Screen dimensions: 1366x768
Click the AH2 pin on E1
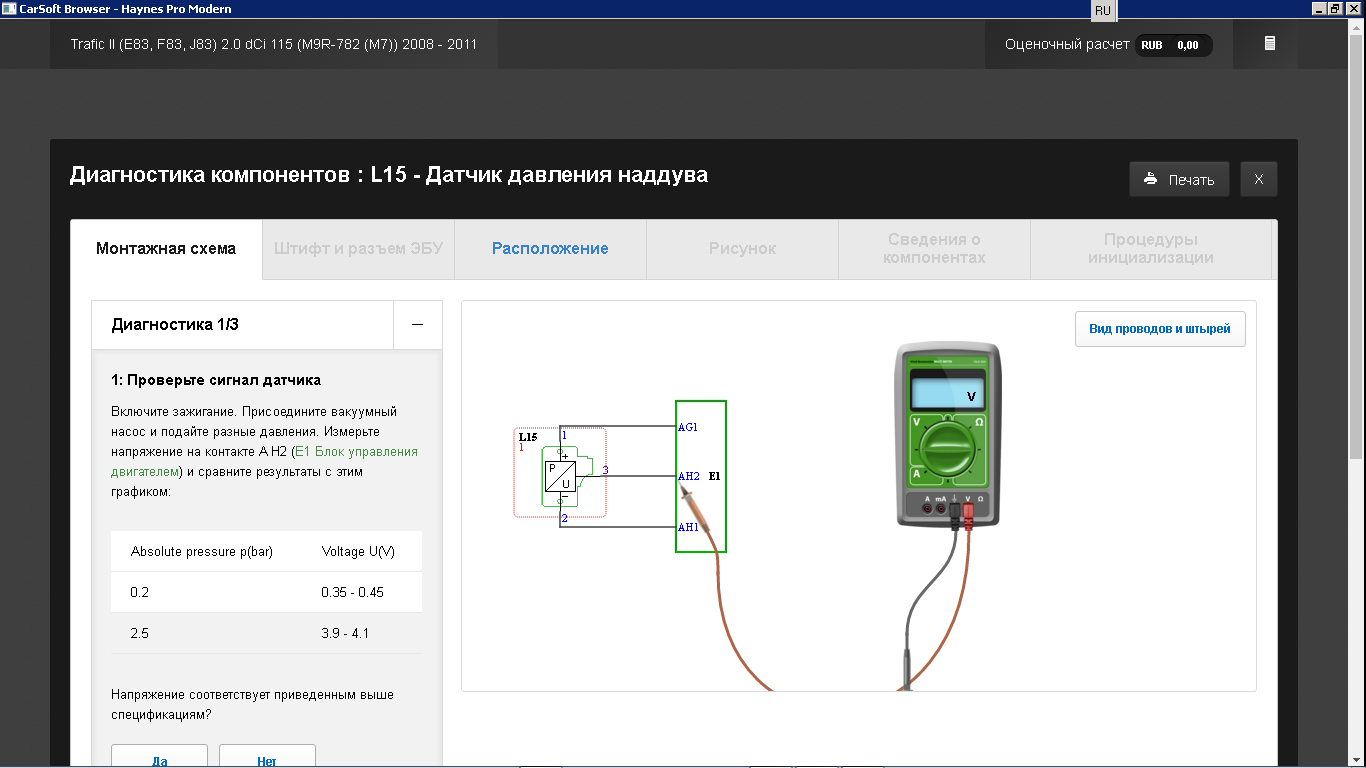pos(688,477)
